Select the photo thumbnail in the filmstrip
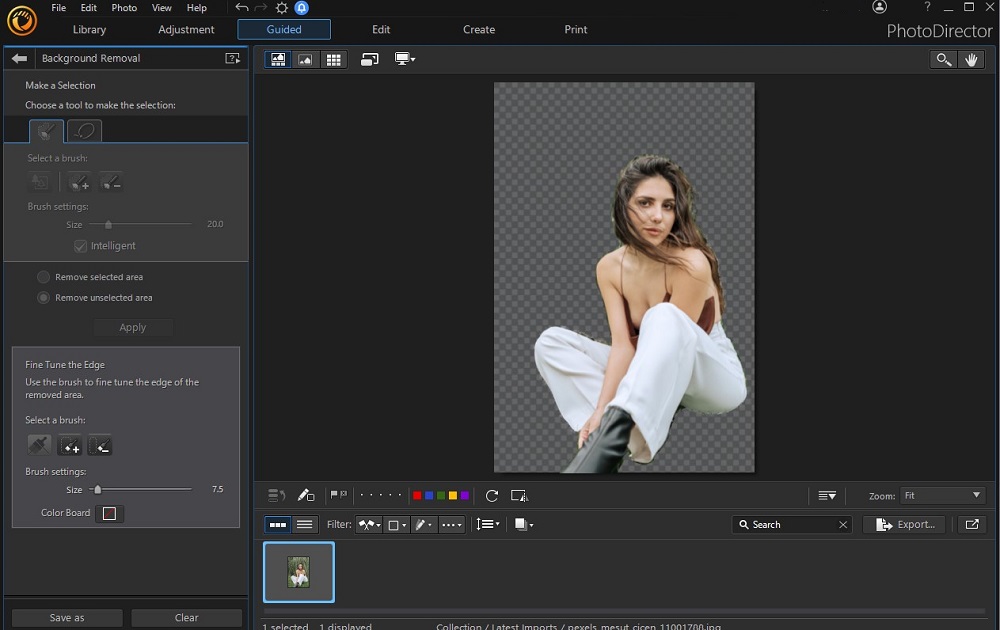Screen dimensions: 1000x630 click(299, 572)
